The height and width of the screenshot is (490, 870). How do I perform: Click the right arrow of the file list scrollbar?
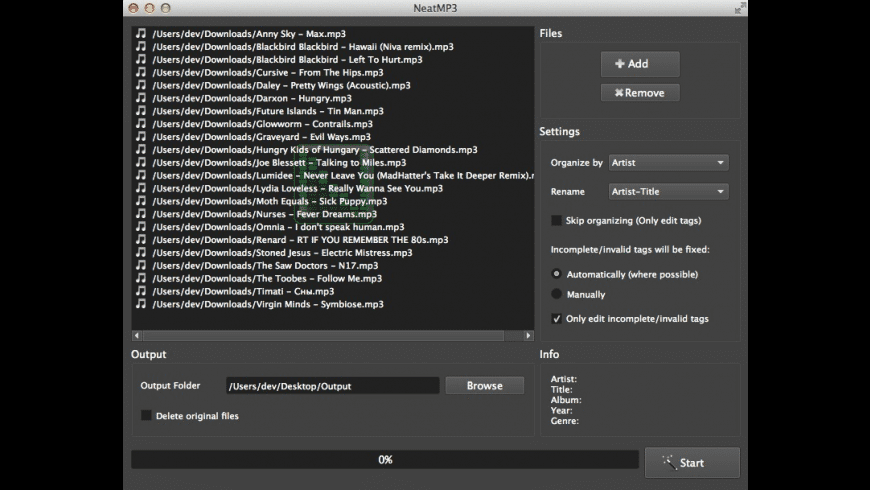[x=528, y=335]
